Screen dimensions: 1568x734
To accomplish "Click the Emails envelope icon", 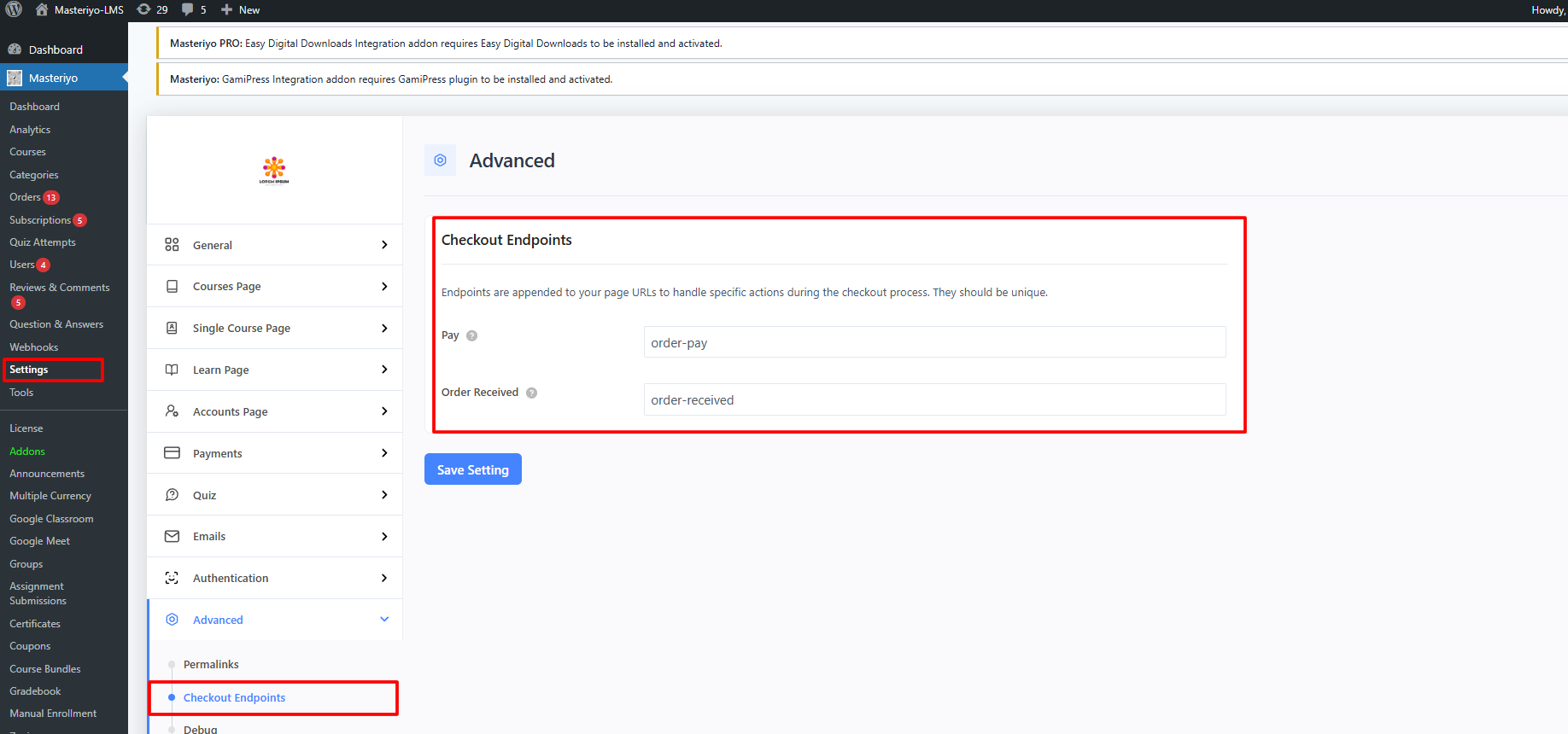I will coord(172,536).
